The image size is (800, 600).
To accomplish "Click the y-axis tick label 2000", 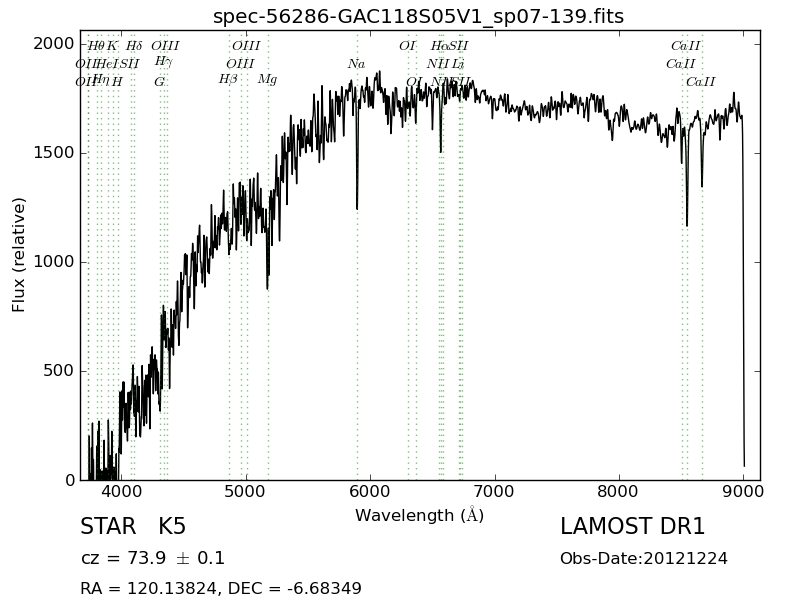I will coord(54,44).
